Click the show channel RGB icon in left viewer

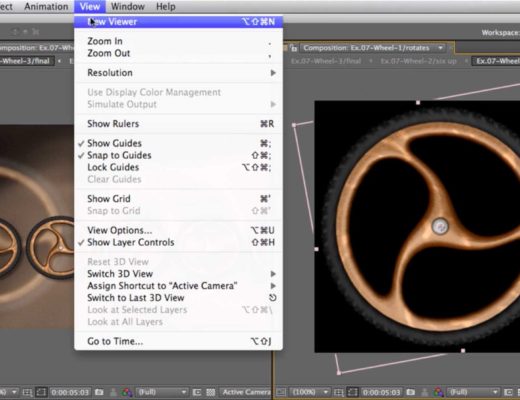tap(127, 392)
